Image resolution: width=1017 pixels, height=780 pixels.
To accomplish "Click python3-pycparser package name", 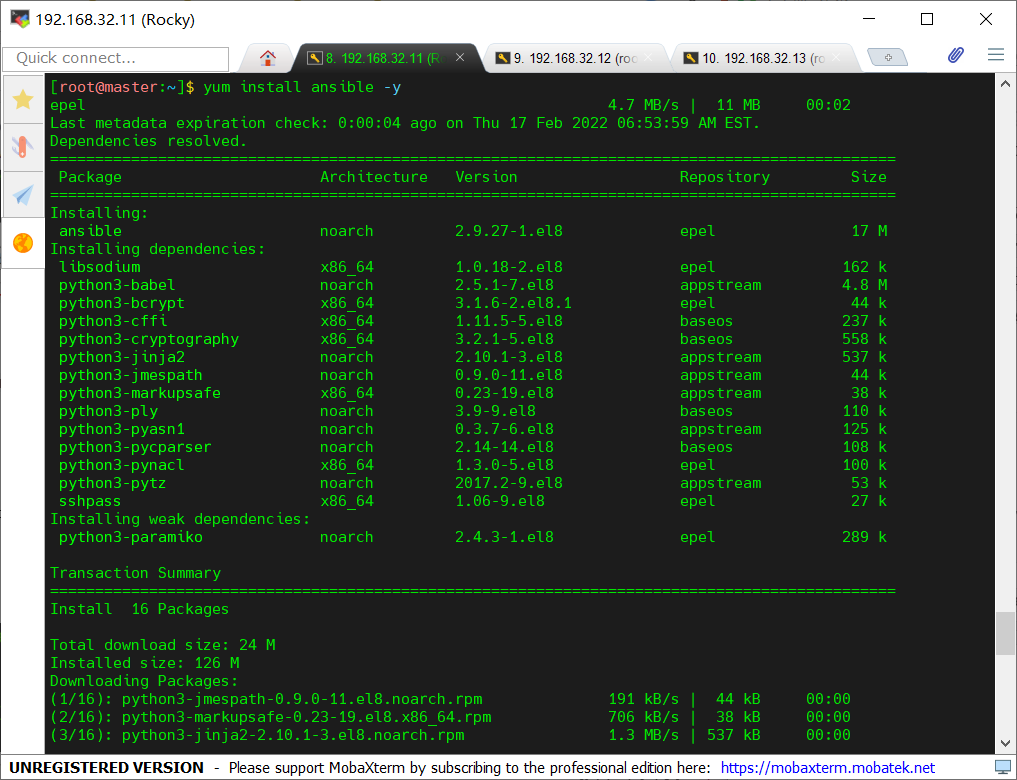I will click(135, 447).
